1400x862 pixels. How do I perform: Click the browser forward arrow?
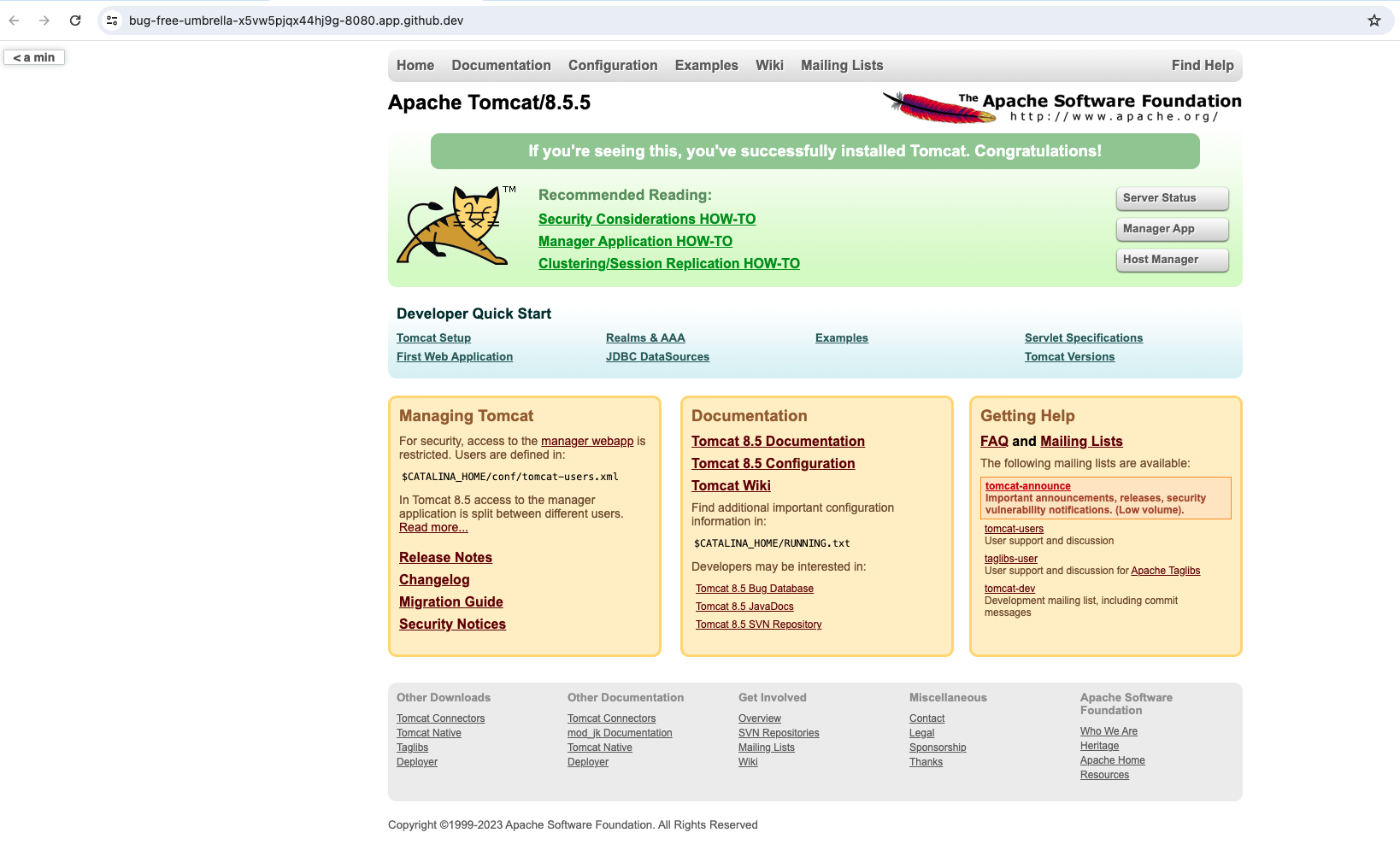[44, 21]
